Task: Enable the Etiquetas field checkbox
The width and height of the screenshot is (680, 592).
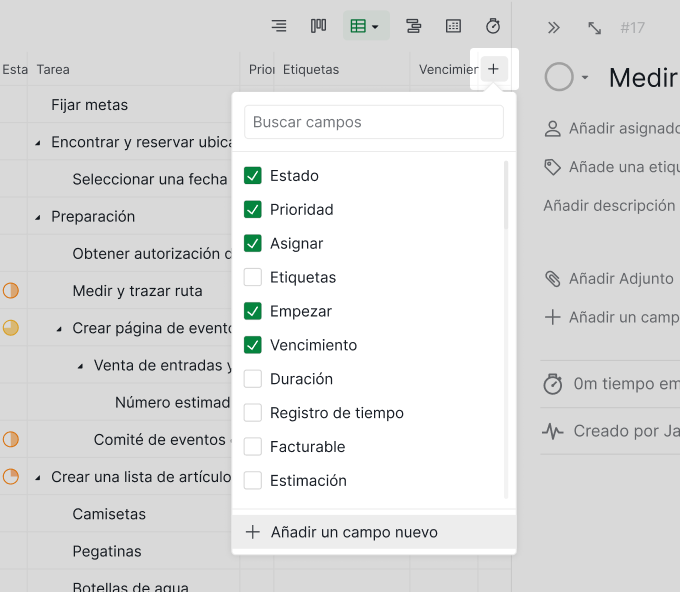Action: pyautogui.click(x=252, y=277)
